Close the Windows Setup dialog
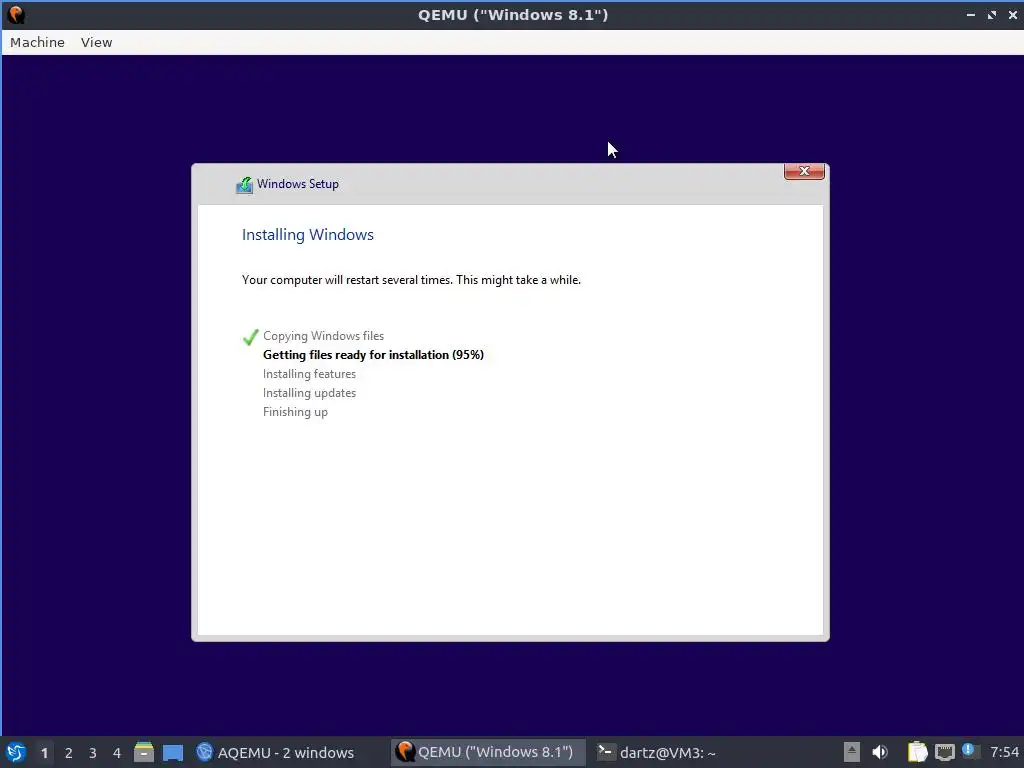Screen dimensions: 1024x768 pos(804,171)
